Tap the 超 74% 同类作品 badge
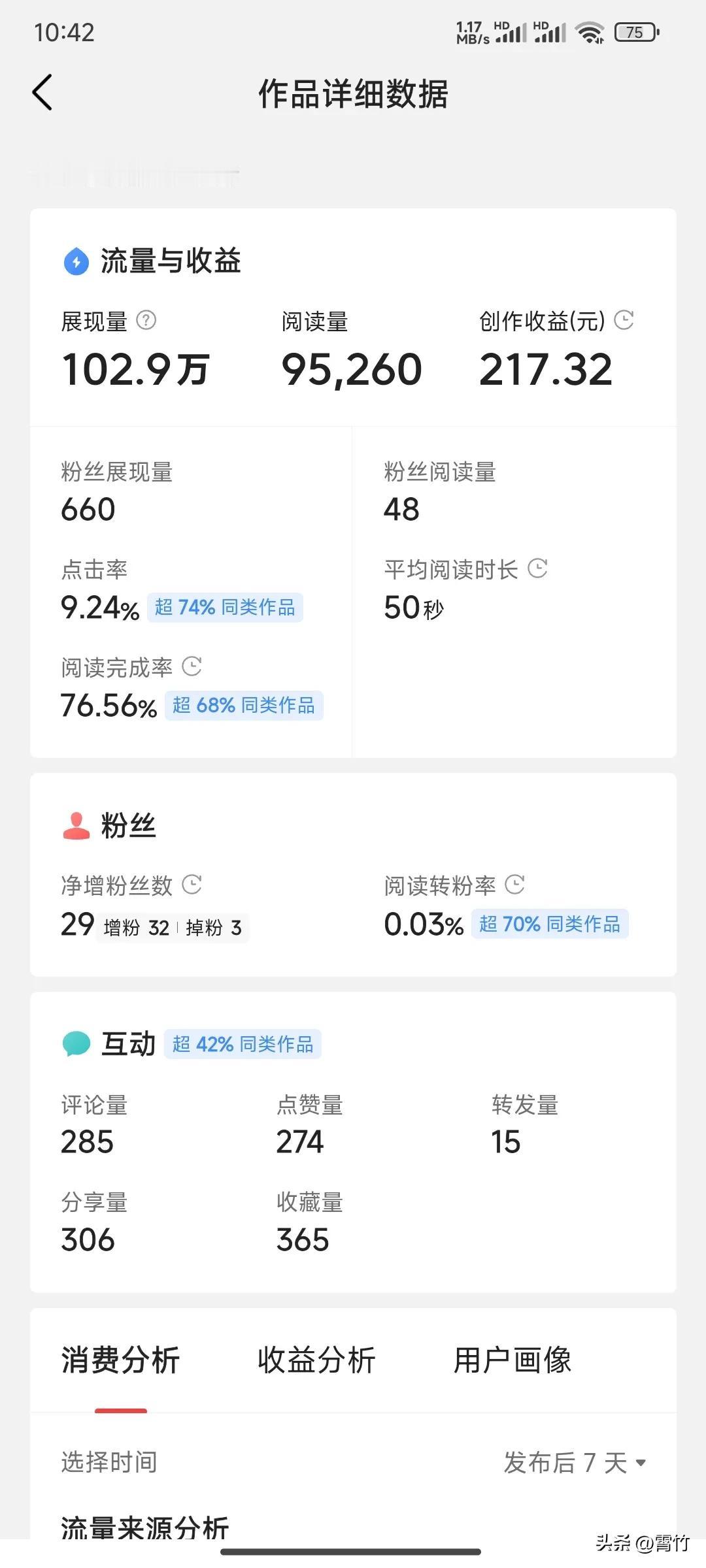Screen dimensions: 706x1568 tap(225, 608)
